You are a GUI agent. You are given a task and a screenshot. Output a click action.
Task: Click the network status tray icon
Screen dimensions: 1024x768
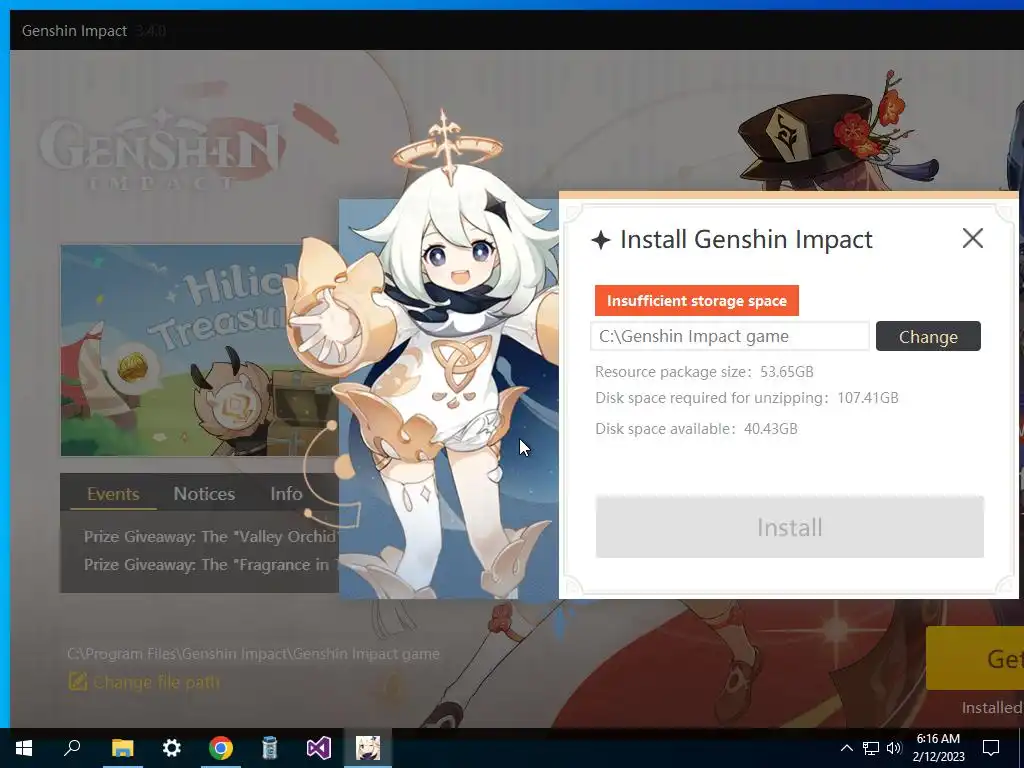(x=871, y=748)
